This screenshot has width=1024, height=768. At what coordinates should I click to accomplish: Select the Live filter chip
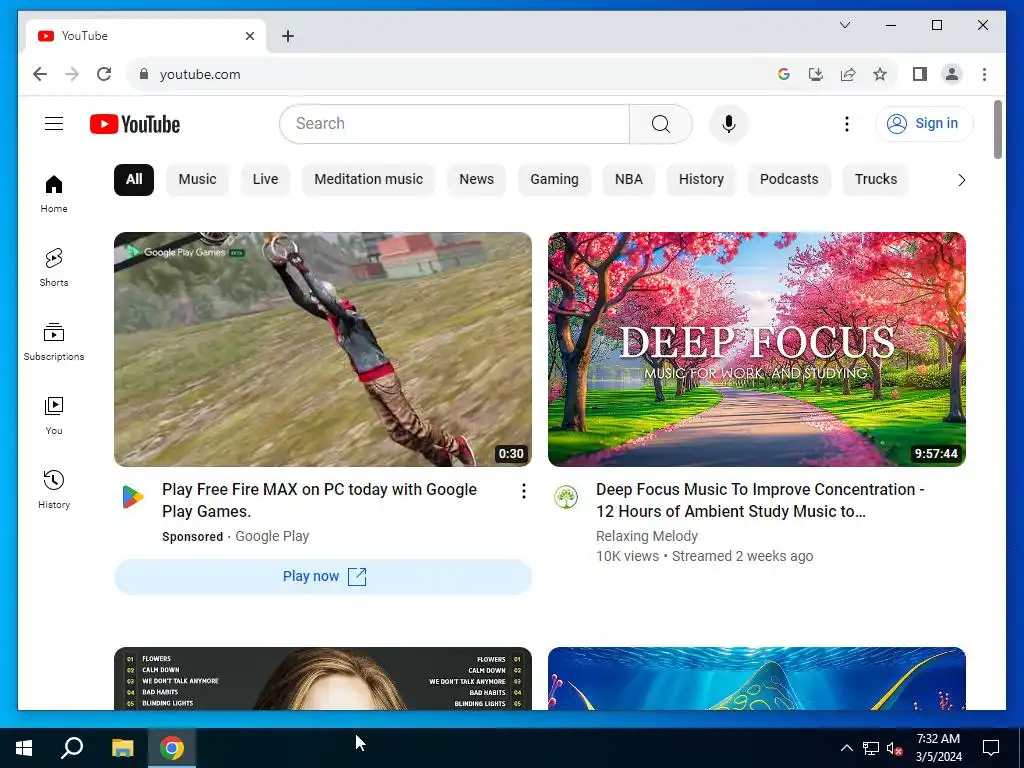click(265, 180)
